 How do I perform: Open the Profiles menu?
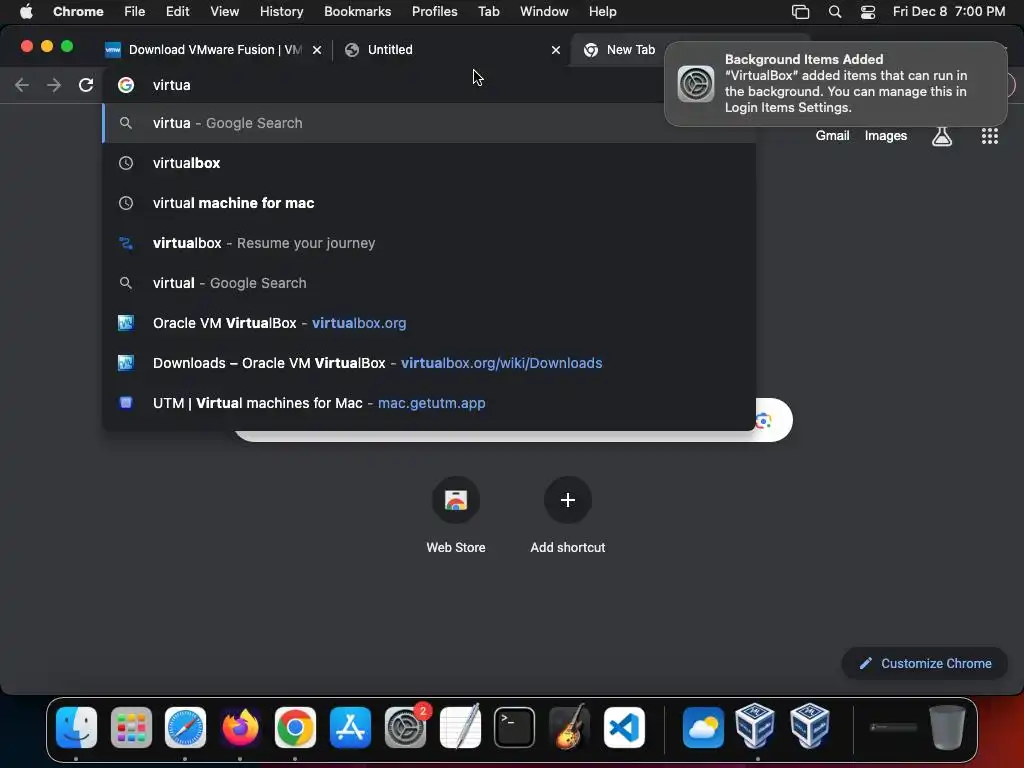pos(434,12)
